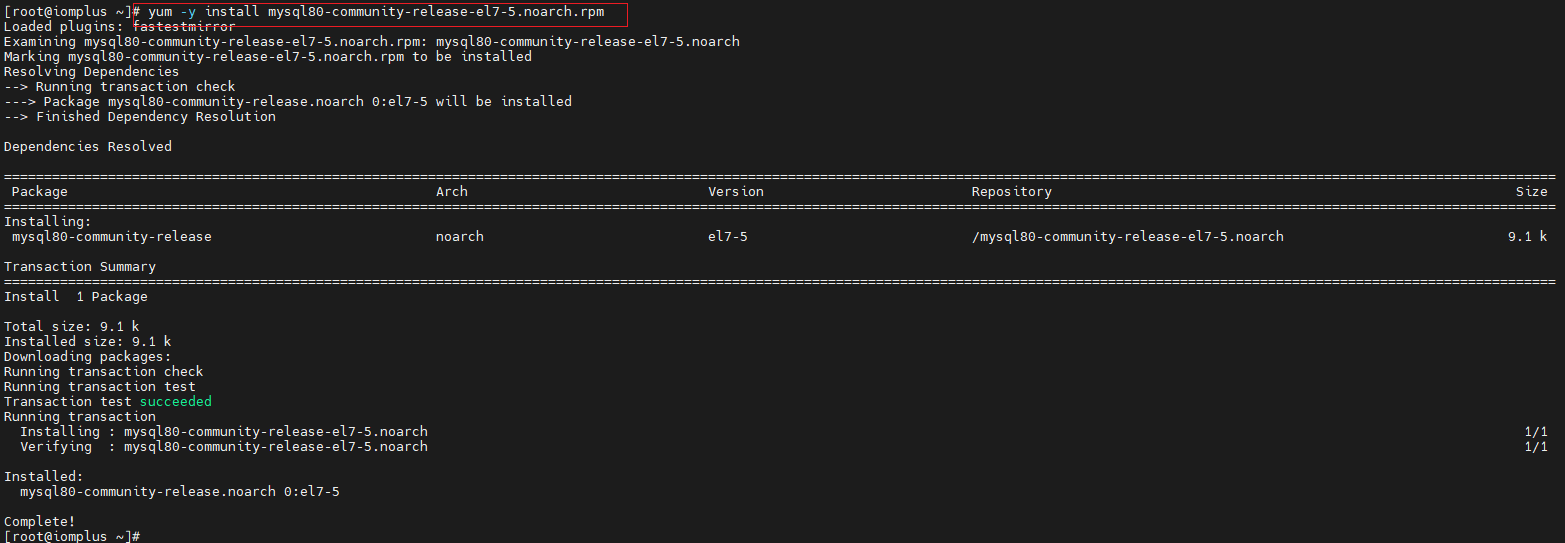This screenshot has width=1565, height=543.
Task: Click the Repository column header
Action: 1011,192
